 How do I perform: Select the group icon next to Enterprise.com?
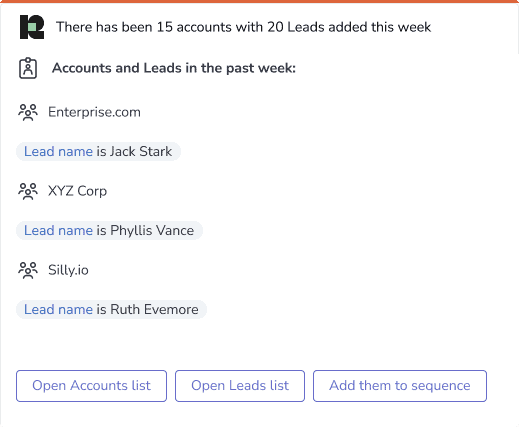click(x=28, y=112)
